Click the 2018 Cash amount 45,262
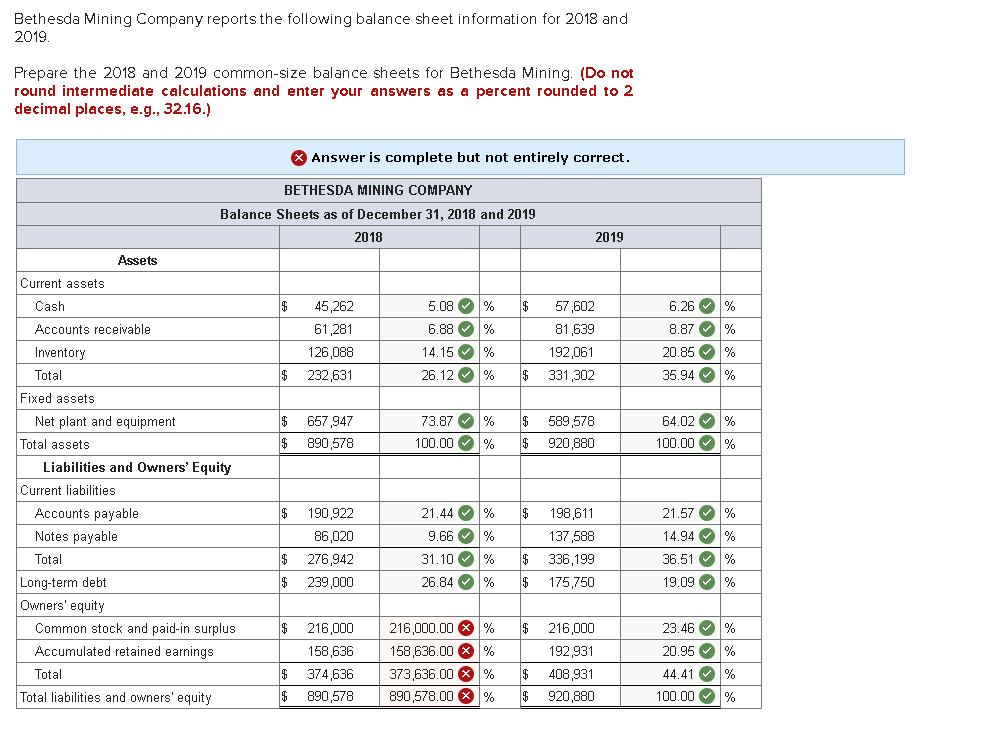Image resolution: width=984 pixels, height=734 pixels. pyautogui.click(x=334, y=306)
